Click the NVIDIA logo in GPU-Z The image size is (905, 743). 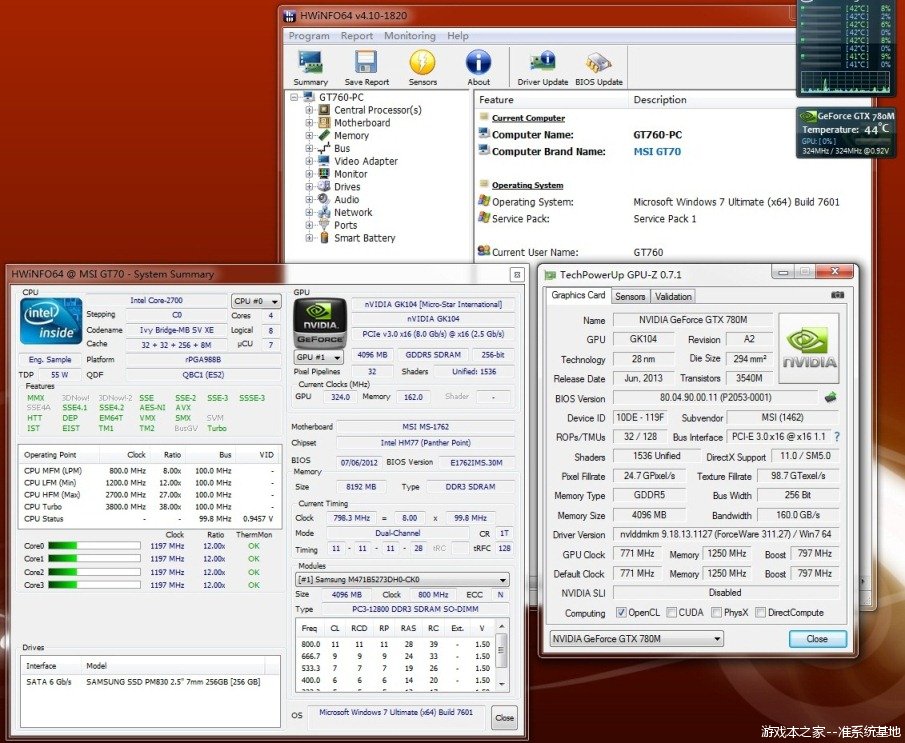coord(809,348)
